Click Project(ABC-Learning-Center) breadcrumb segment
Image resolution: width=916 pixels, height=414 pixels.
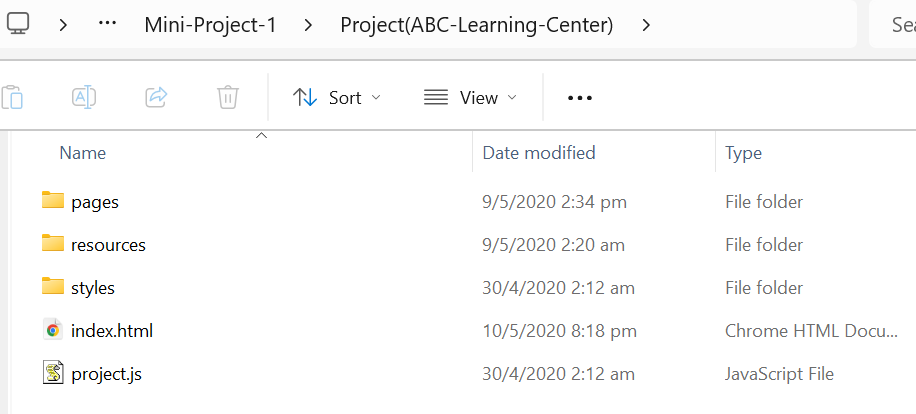(x=477, y=24)
